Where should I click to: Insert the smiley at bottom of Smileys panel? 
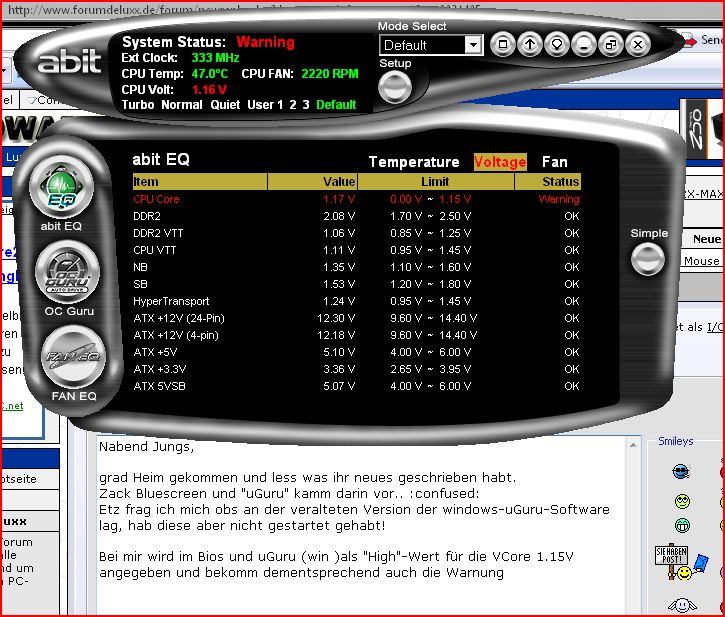coord(682,605)
